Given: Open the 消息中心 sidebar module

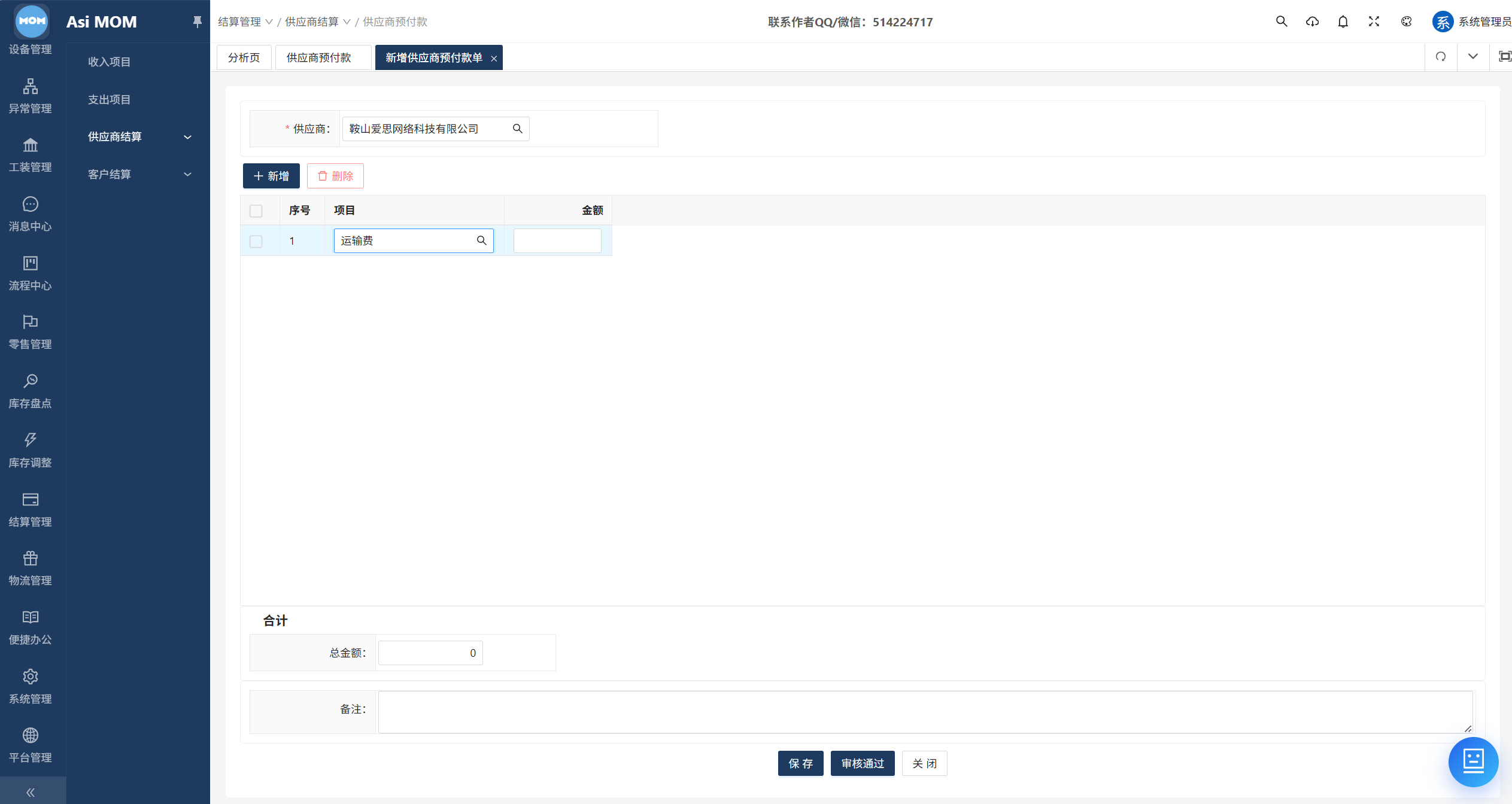Looking at the screenshot, I should (x=30, y=214).
